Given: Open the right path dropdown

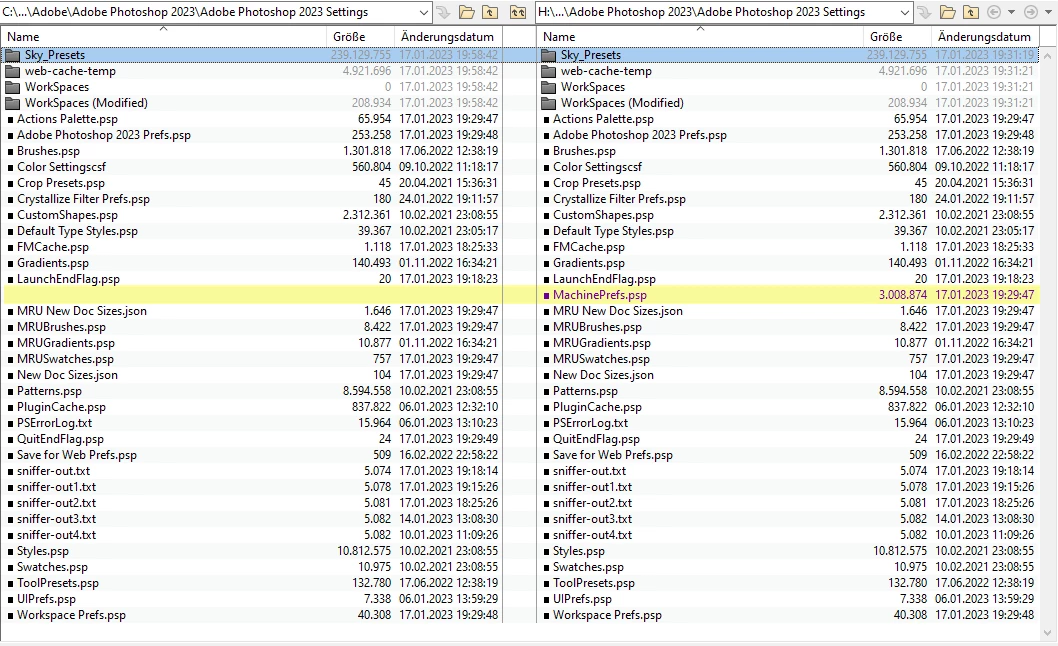Looking at the screenshot, I should tap(904, 12).
